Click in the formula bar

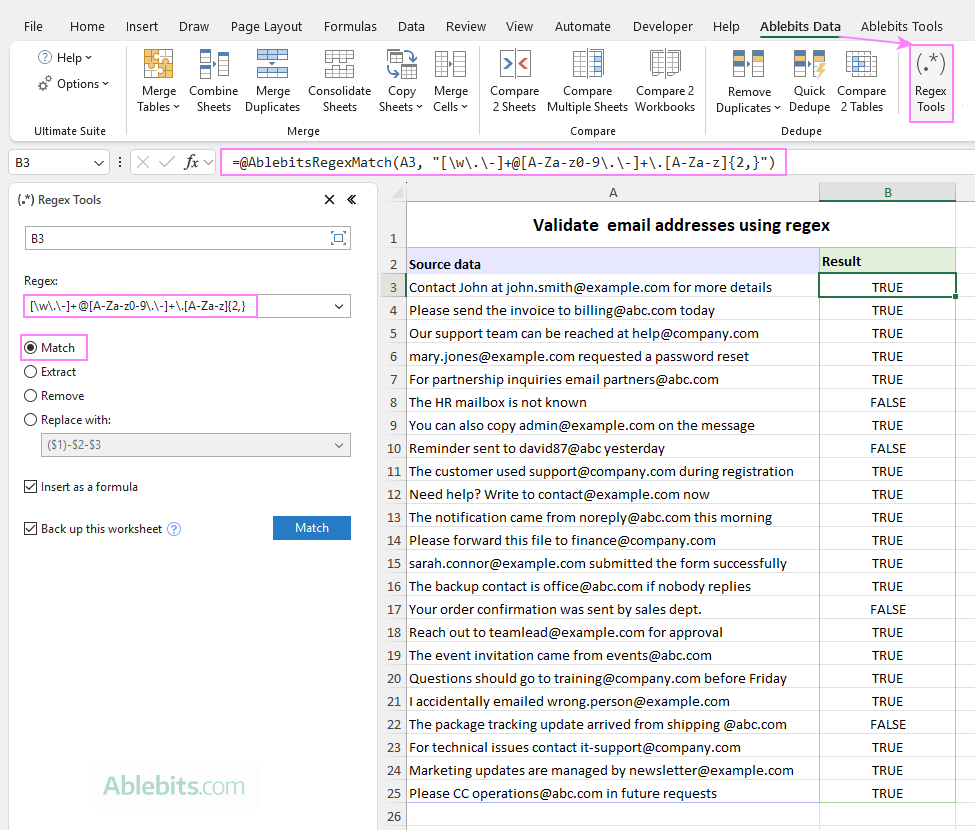tap(503, 162)
